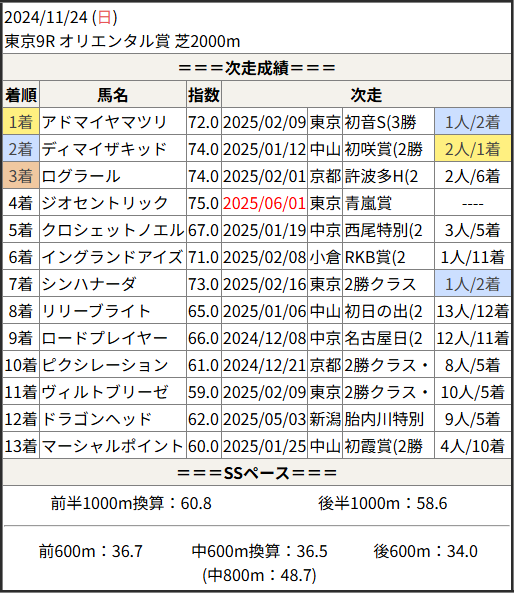Click the date 2024/12/08 for ロードプレイヤー
The width and height of the screenshot is (514, 593).
point(264,338)
